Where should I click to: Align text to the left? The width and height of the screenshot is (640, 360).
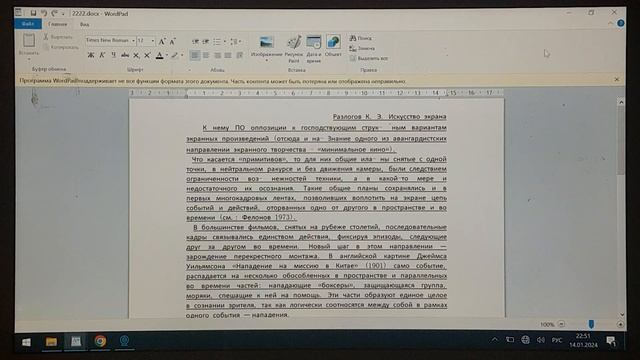click(x=195, y=55)
